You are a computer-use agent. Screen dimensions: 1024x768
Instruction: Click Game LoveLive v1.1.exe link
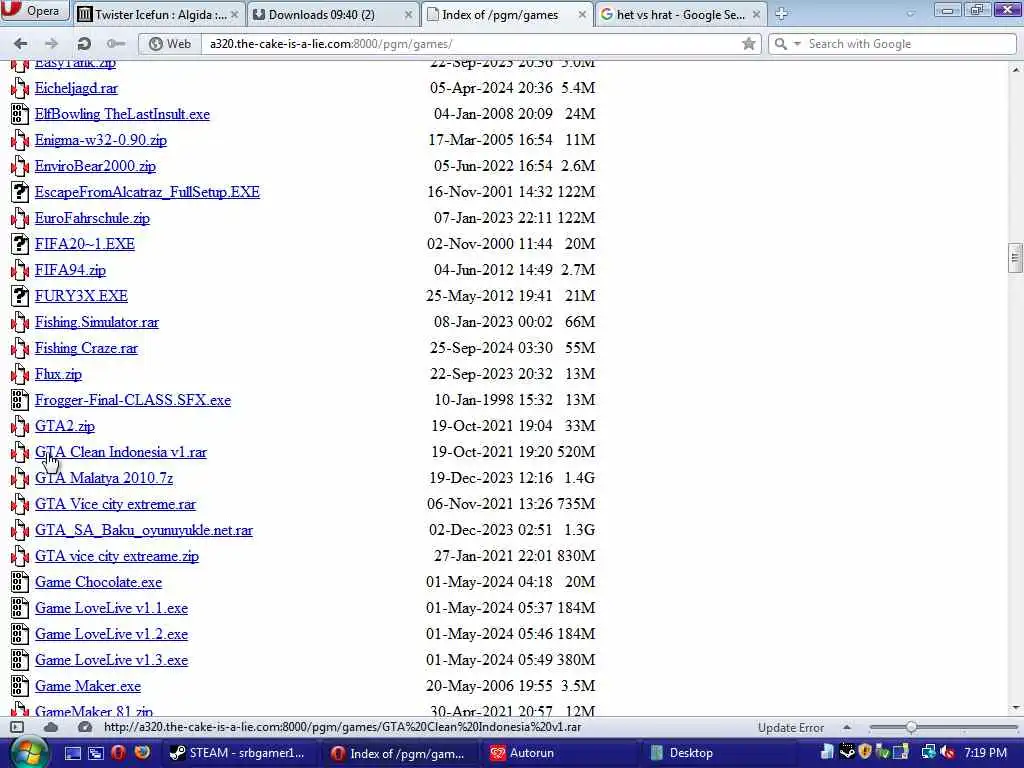click(x=111, y=608)
